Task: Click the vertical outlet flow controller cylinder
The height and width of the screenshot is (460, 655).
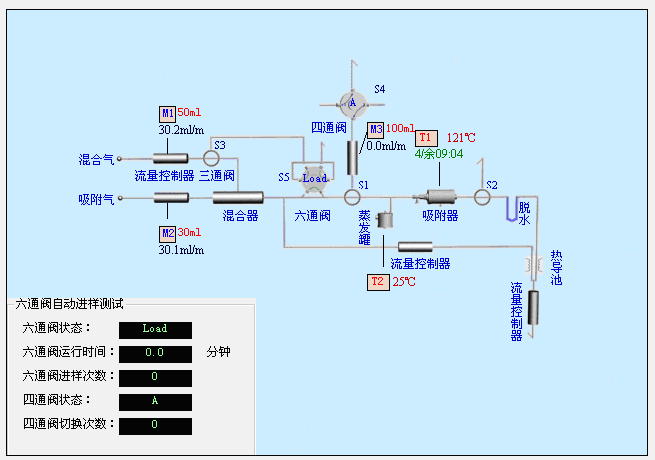Action: (x=533, y=308)
